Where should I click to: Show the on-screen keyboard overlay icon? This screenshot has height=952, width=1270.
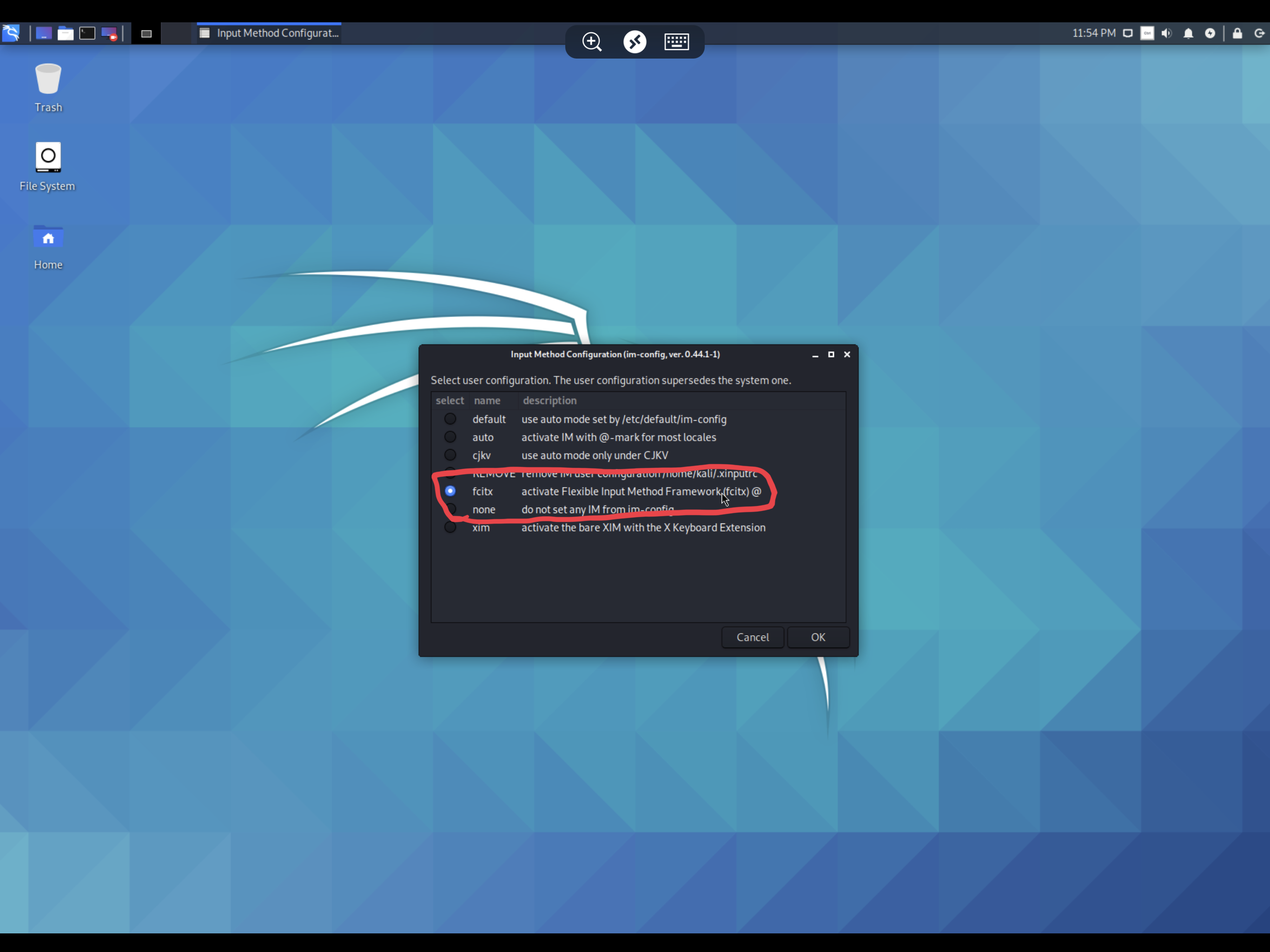pyautogui.click(x=676, y=42)
